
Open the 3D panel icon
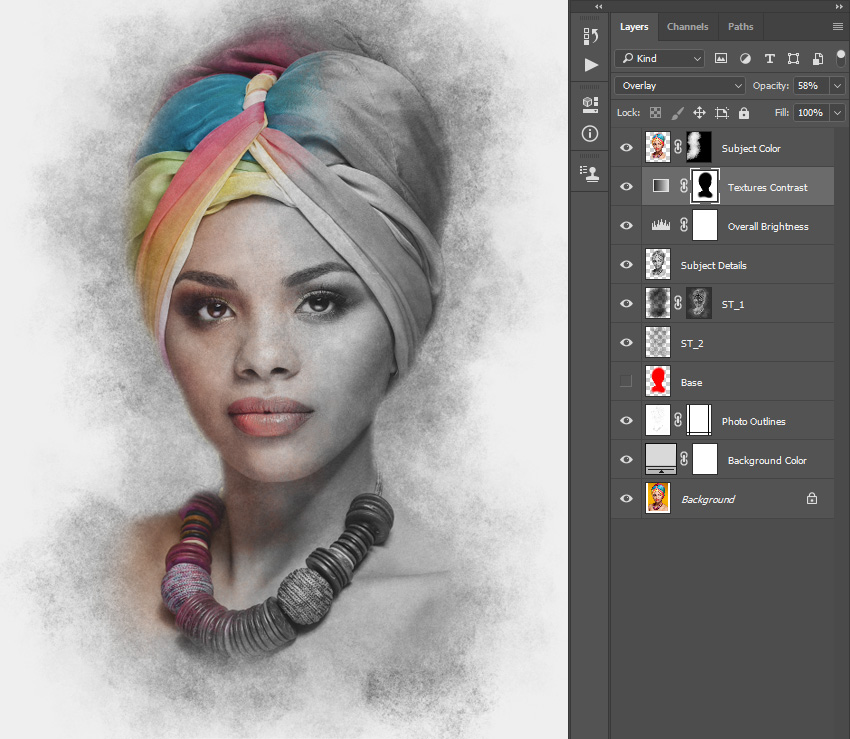[590, 105]
